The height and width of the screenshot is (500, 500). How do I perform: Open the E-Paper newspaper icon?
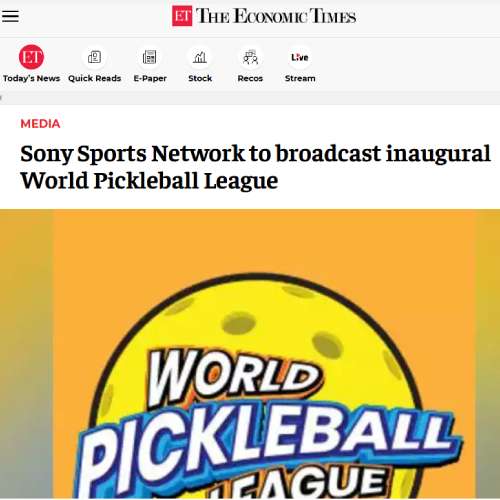(150, 57)
